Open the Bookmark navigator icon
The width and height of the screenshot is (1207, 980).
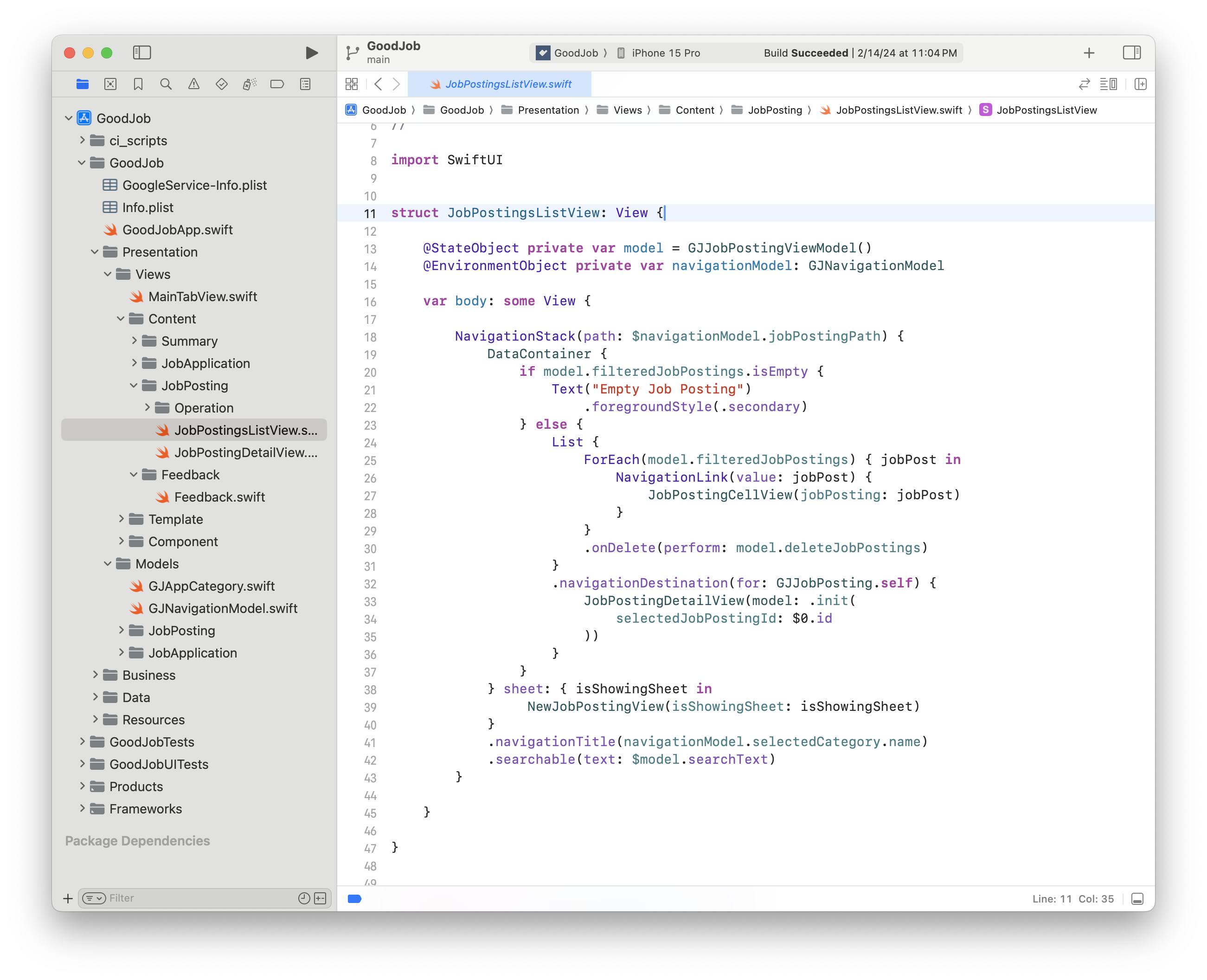[x=138, y=84]
